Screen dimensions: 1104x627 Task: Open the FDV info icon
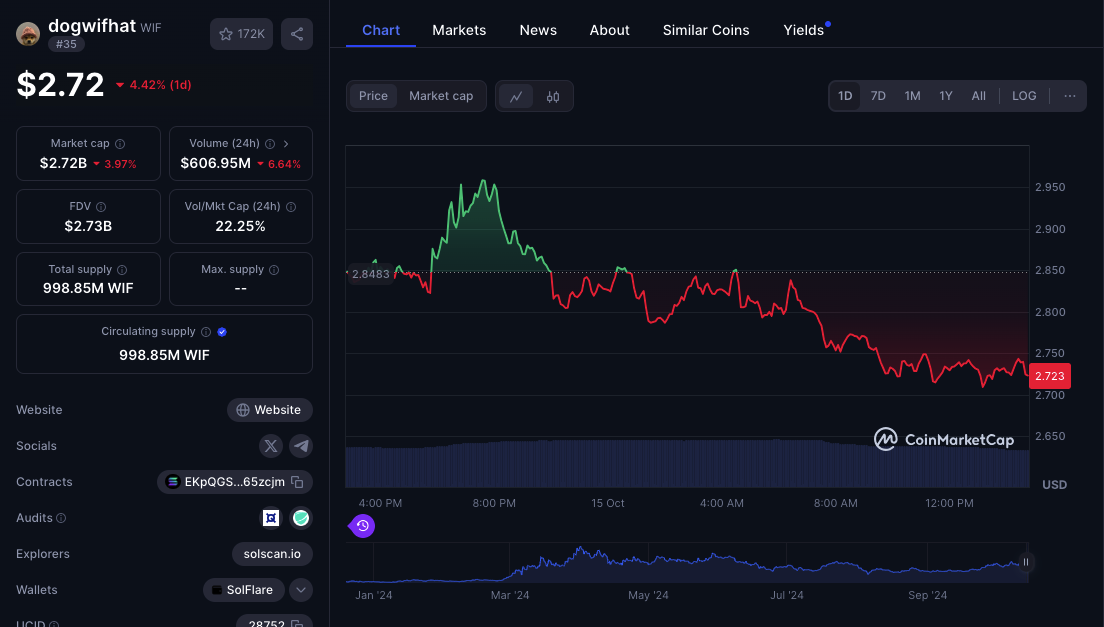coord(101,207)
